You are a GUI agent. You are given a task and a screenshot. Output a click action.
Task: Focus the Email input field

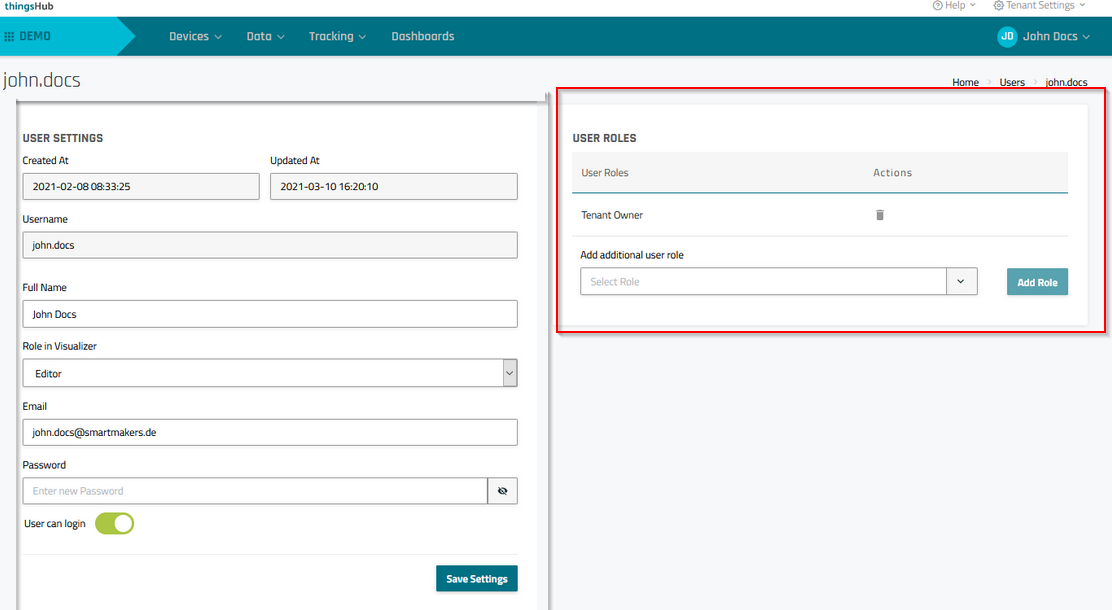coord(270,432)
